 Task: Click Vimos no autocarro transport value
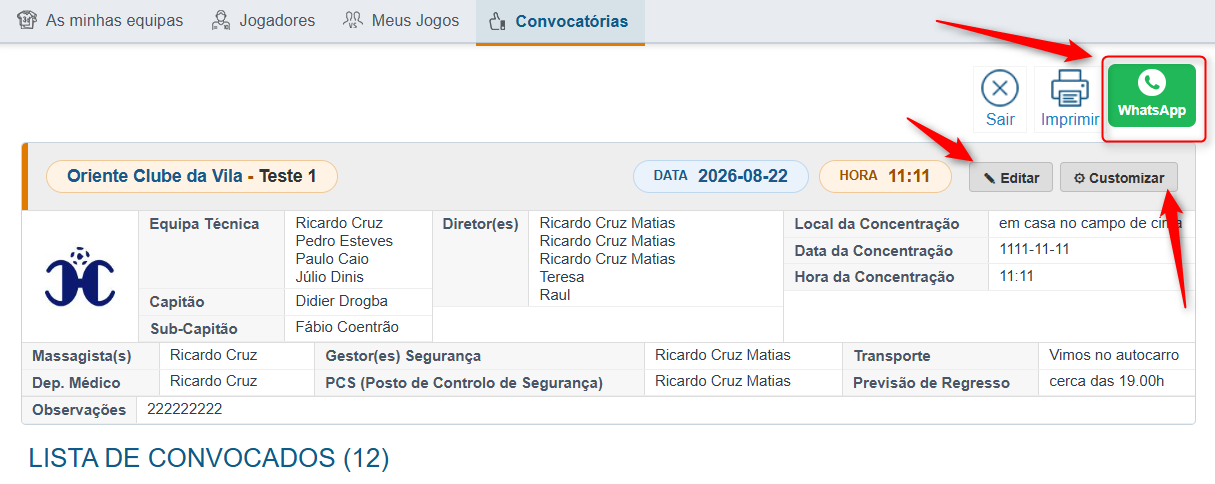[1114, 355]
